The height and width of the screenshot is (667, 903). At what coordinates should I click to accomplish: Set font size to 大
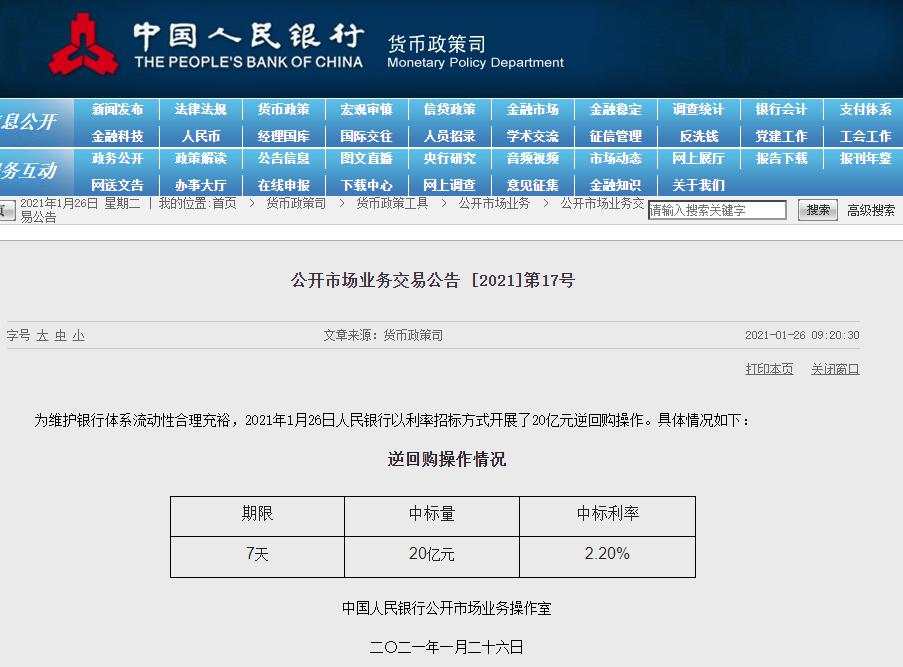pyautogui.click(x=43, y=336)
